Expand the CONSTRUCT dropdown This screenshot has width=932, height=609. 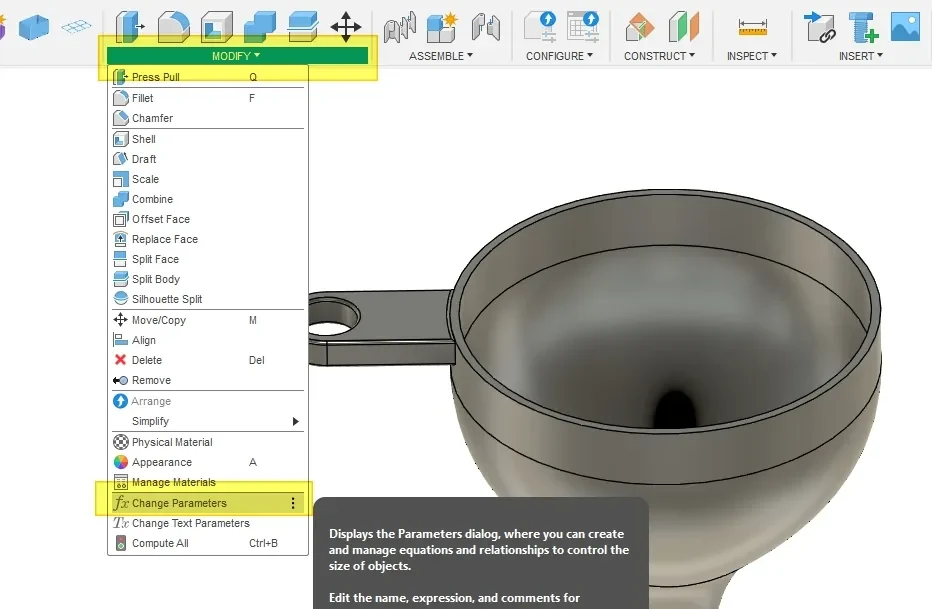click(x=659, y=56)
